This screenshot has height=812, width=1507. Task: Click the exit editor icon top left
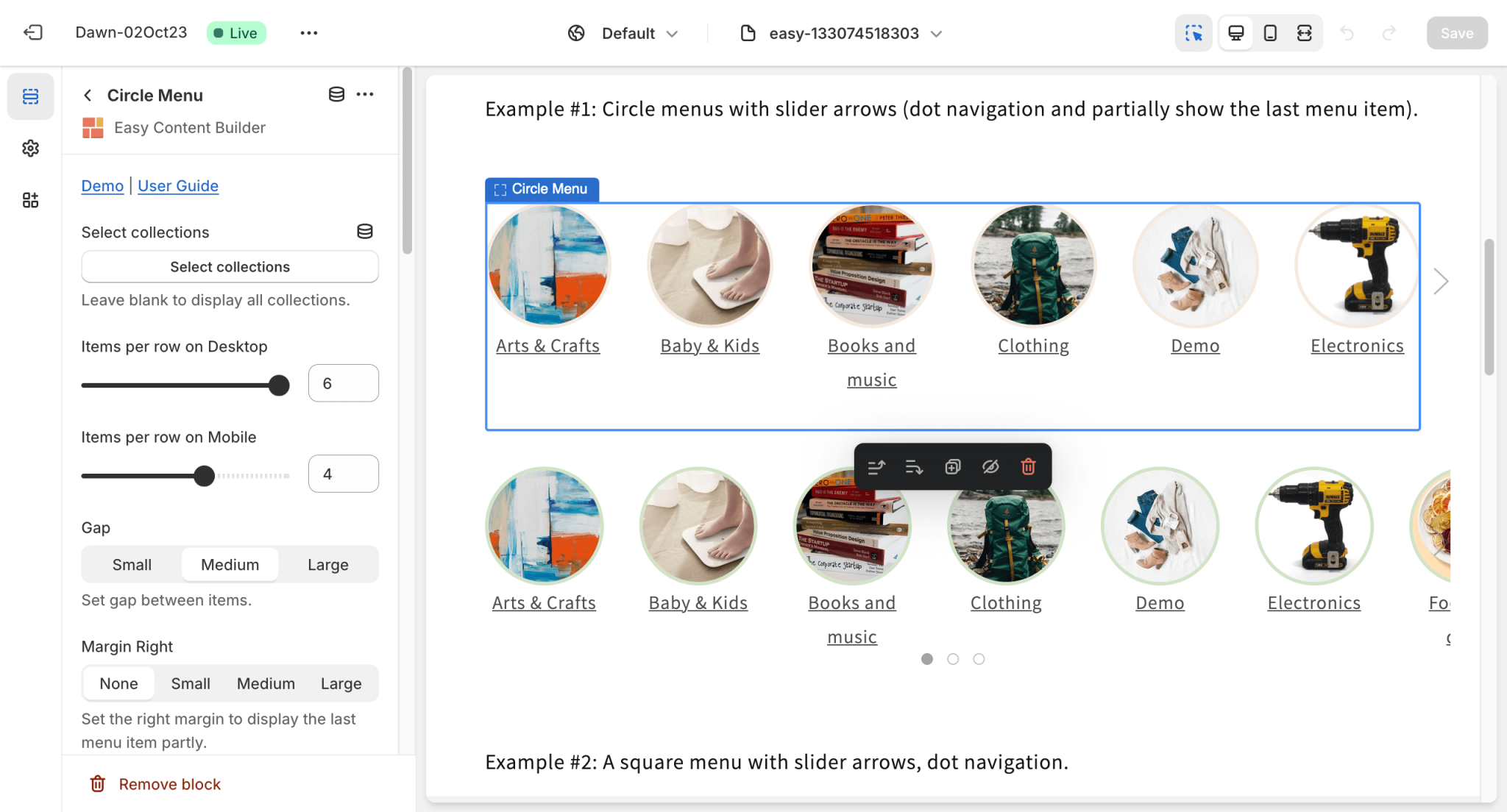pyautogui.click(x=31, y=32)
